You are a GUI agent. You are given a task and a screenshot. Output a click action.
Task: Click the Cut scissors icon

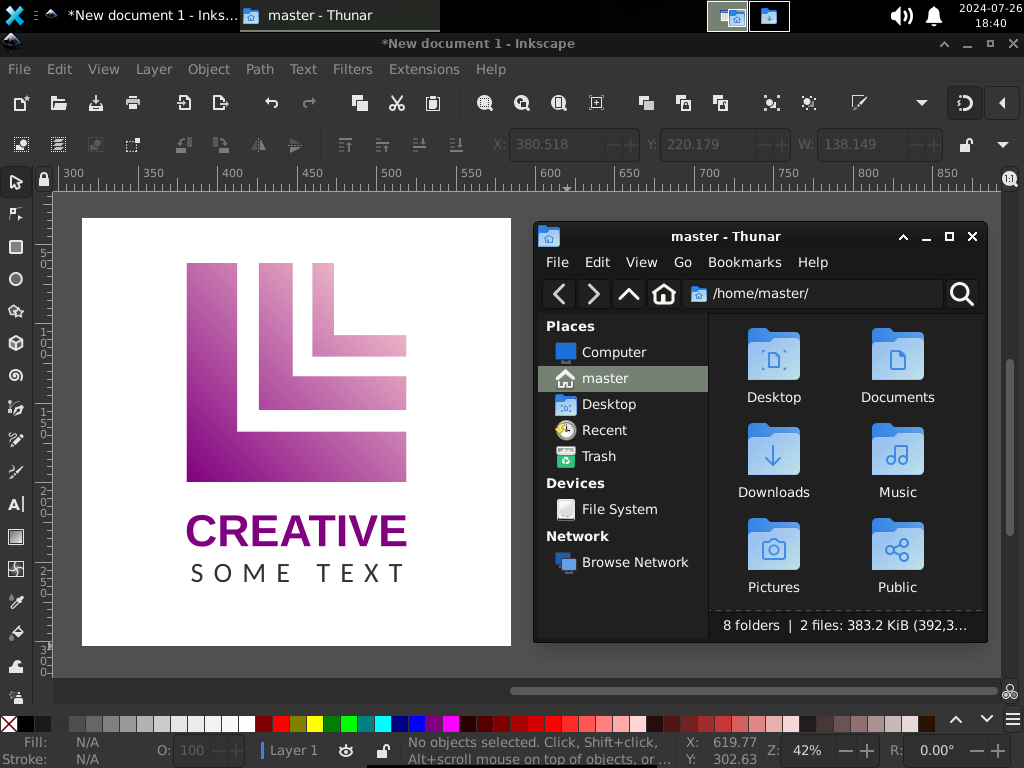[396, 103]
